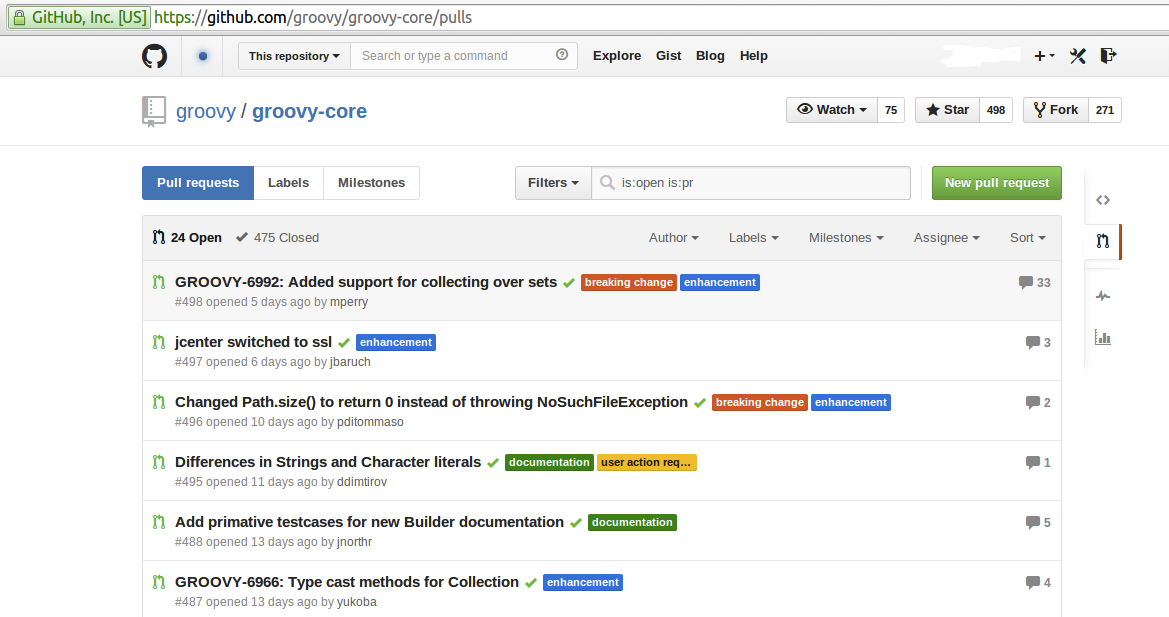Click the sign out icon
The height and width of the screenshot is (617, 1169).
point(1108,56)
